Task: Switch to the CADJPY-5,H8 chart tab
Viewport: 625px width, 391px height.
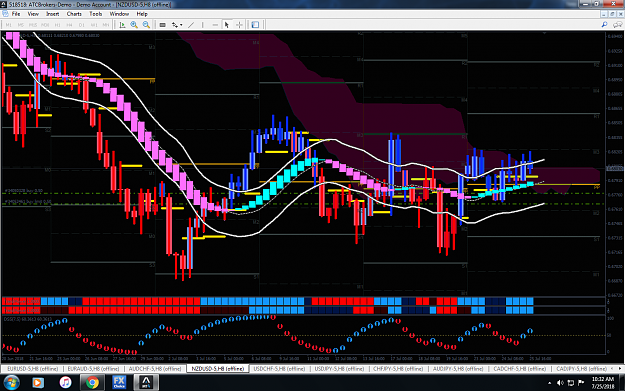Action: (582, 369)
